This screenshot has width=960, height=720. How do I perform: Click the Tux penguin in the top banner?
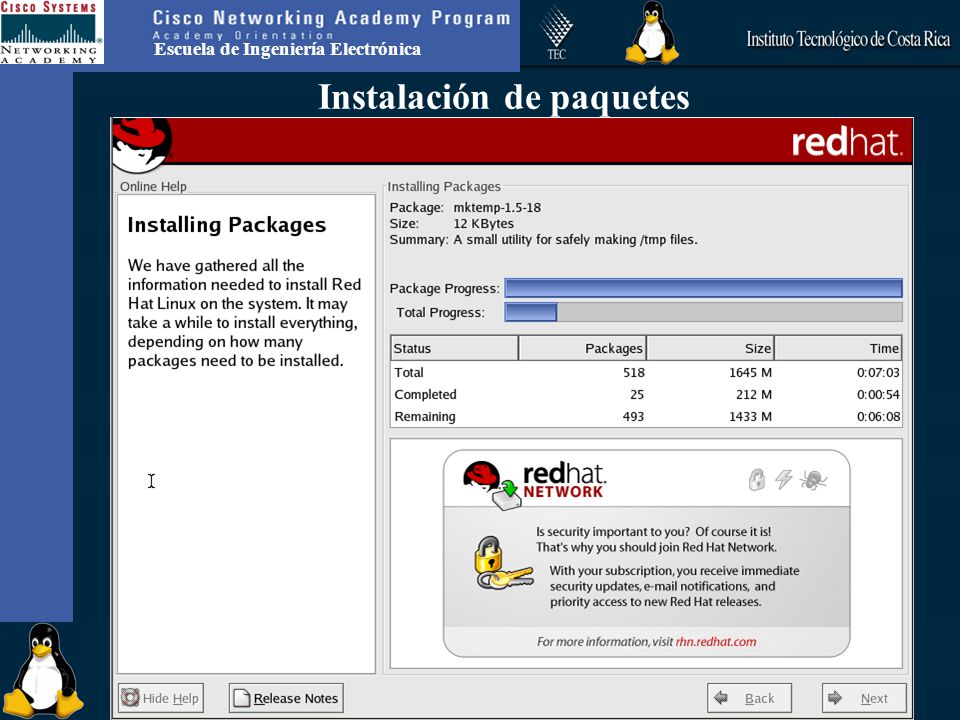[x=652, y=32]
